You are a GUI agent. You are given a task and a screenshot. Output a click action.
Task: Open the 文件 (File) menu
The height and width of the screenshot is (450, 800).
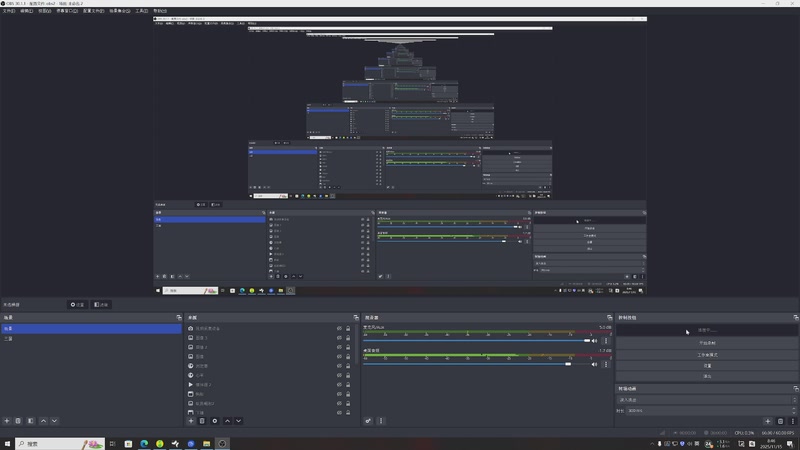[9, 11]
